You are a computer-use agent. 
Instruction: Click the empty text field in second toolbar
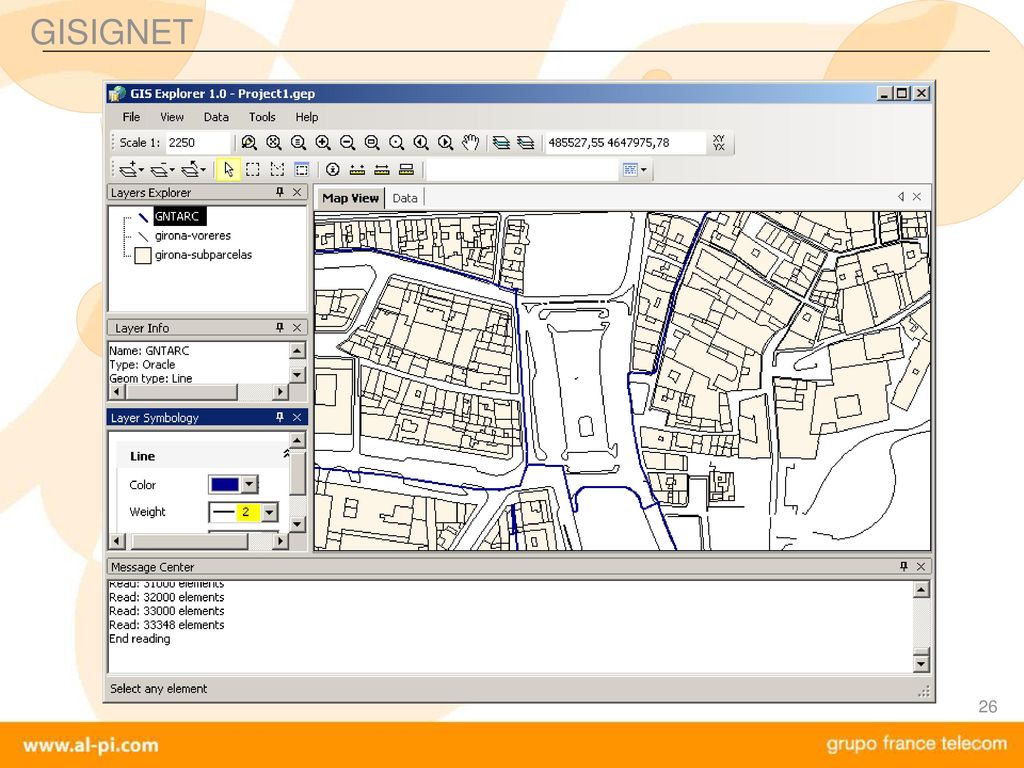(524, 170)
